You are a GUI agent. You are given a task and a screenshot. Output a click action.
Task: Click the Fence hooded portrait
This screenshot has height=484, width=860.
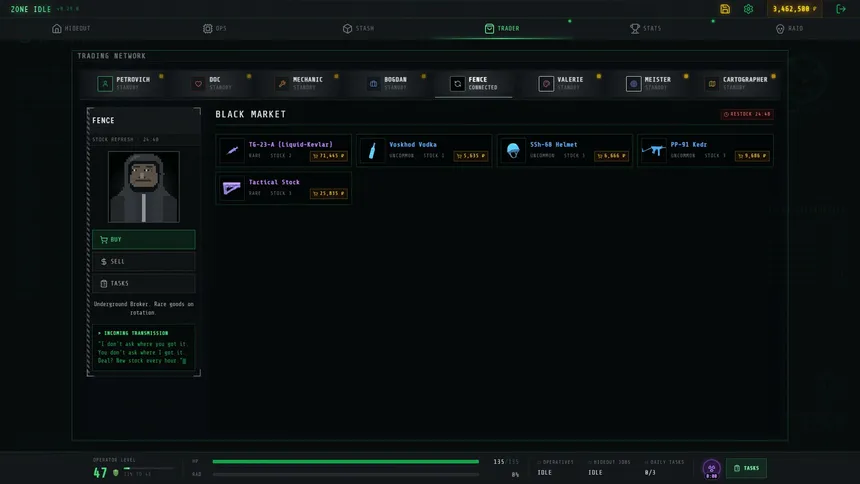(x=144, y=187)
